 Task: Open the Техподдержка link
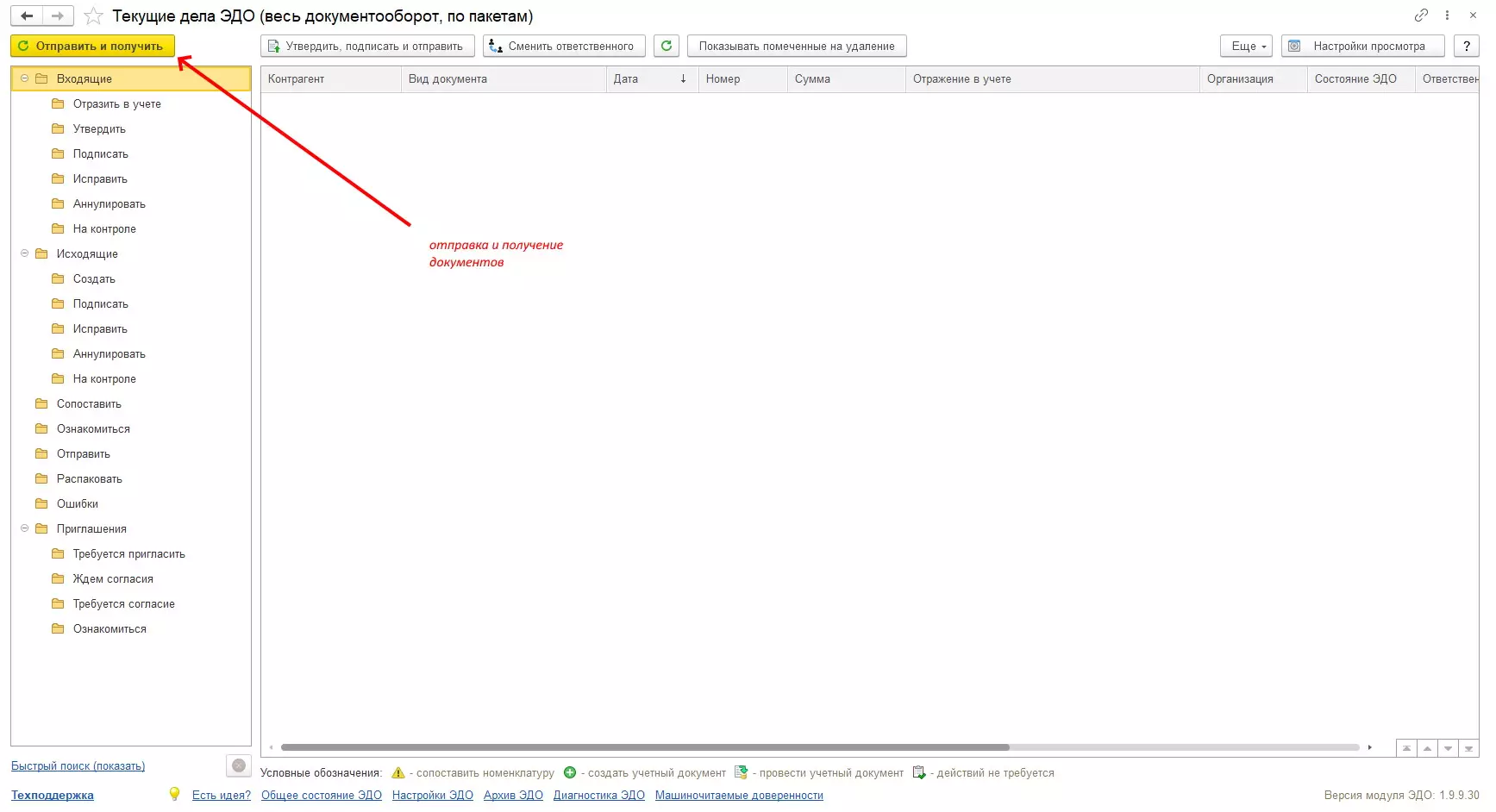(x=53, y=795)
